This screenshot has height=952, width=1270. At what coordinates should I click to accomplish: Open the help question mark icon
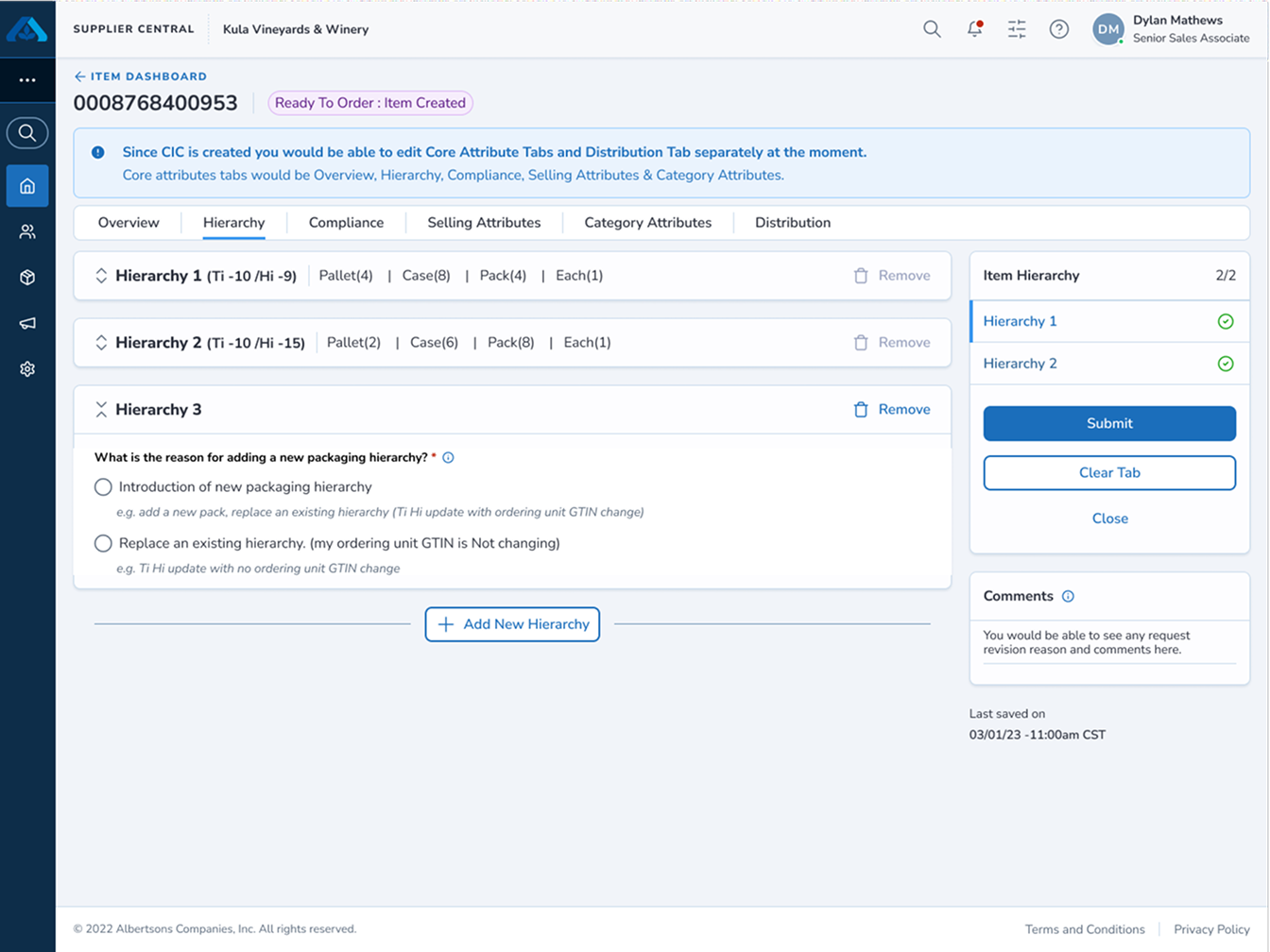(1059, 29)
